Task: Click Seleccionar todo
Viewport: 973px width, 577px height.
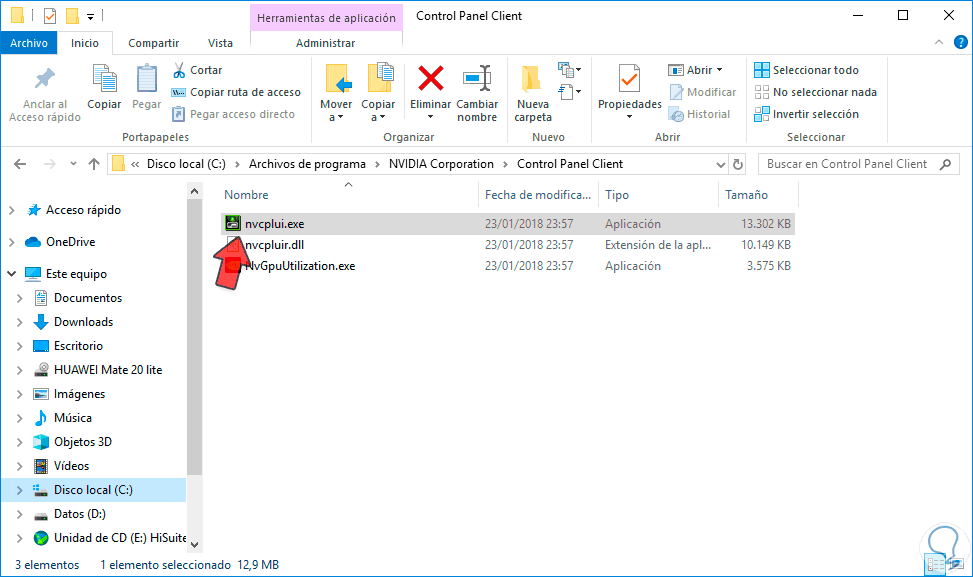Action: [x=806, y=70]
